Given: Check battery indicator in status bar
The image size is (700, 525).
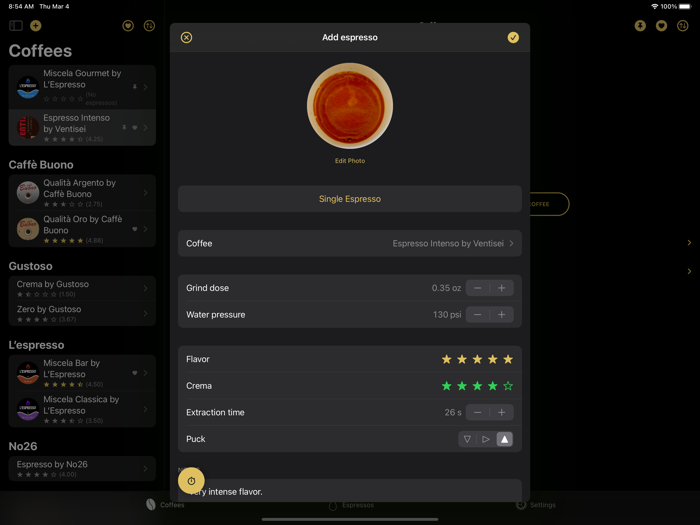Looking at the screenshot, I should pos(685,7).
